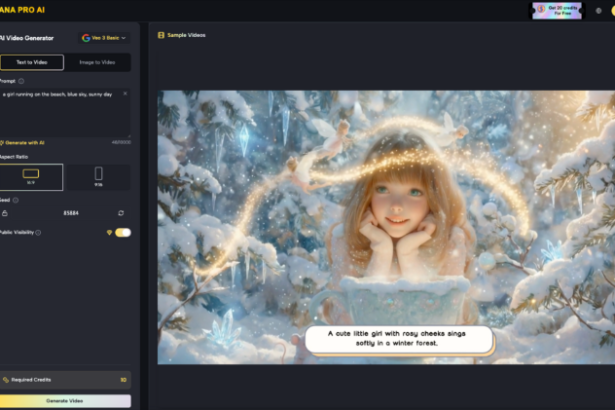Click the Public Visibility info icon
Image resolution: width=615 pixels, height=410 pixels.
[x=40, y=232]
